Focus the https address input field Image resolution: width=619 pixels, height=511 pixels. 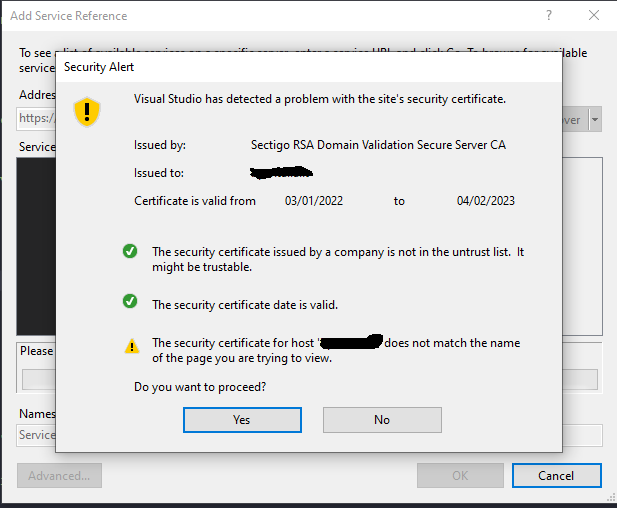click(36, 118)
